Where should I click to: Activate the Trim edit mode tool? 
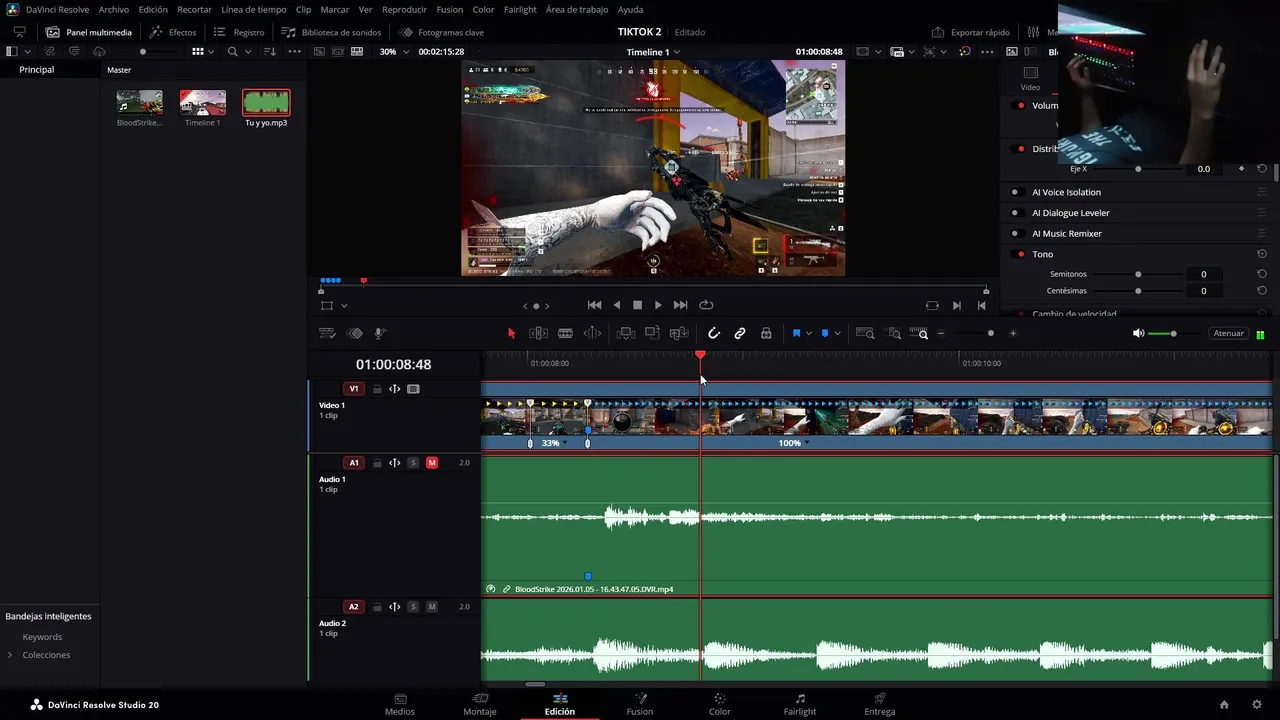[x=538, y=333]
